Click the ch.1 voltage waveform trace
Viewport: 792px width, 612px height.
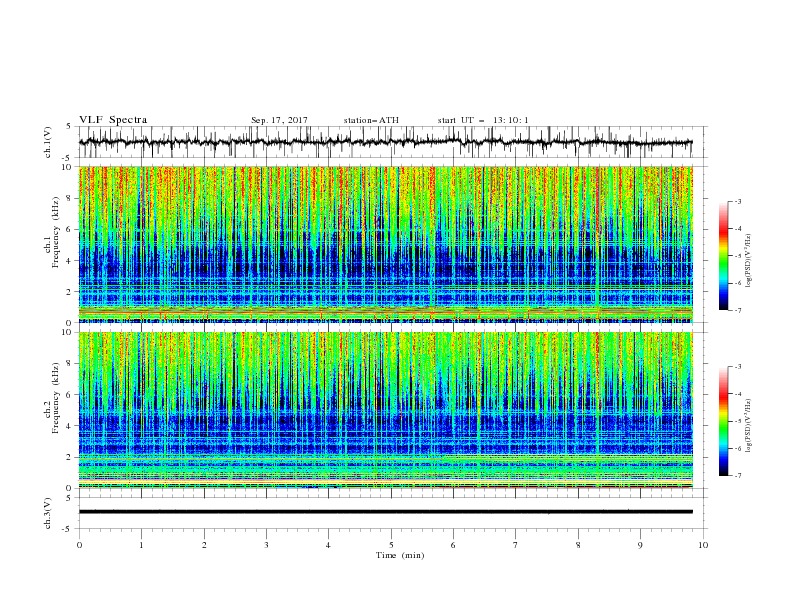[386, 142]
